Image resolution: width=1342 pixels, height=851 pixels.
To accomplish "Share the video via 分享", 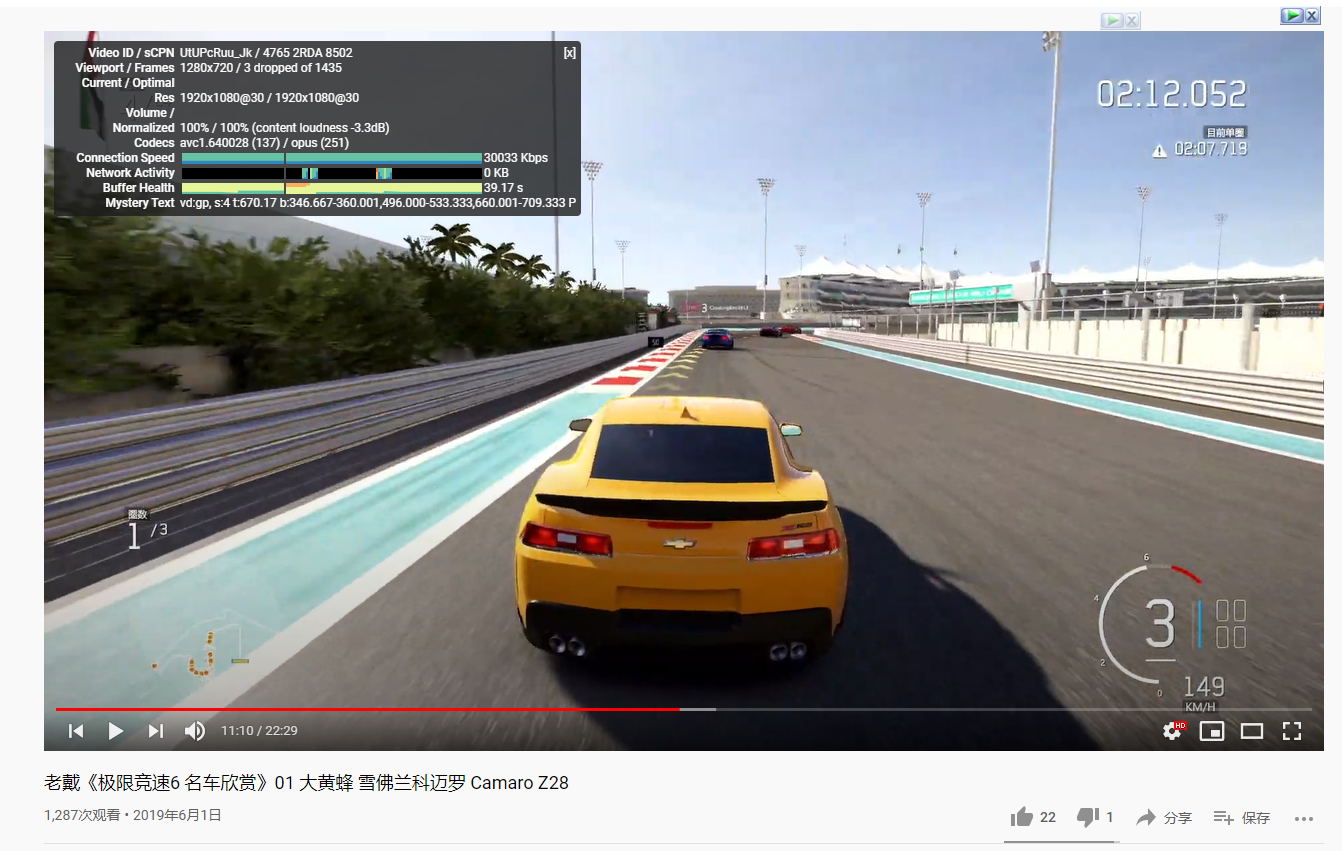I will [1164, 817].
